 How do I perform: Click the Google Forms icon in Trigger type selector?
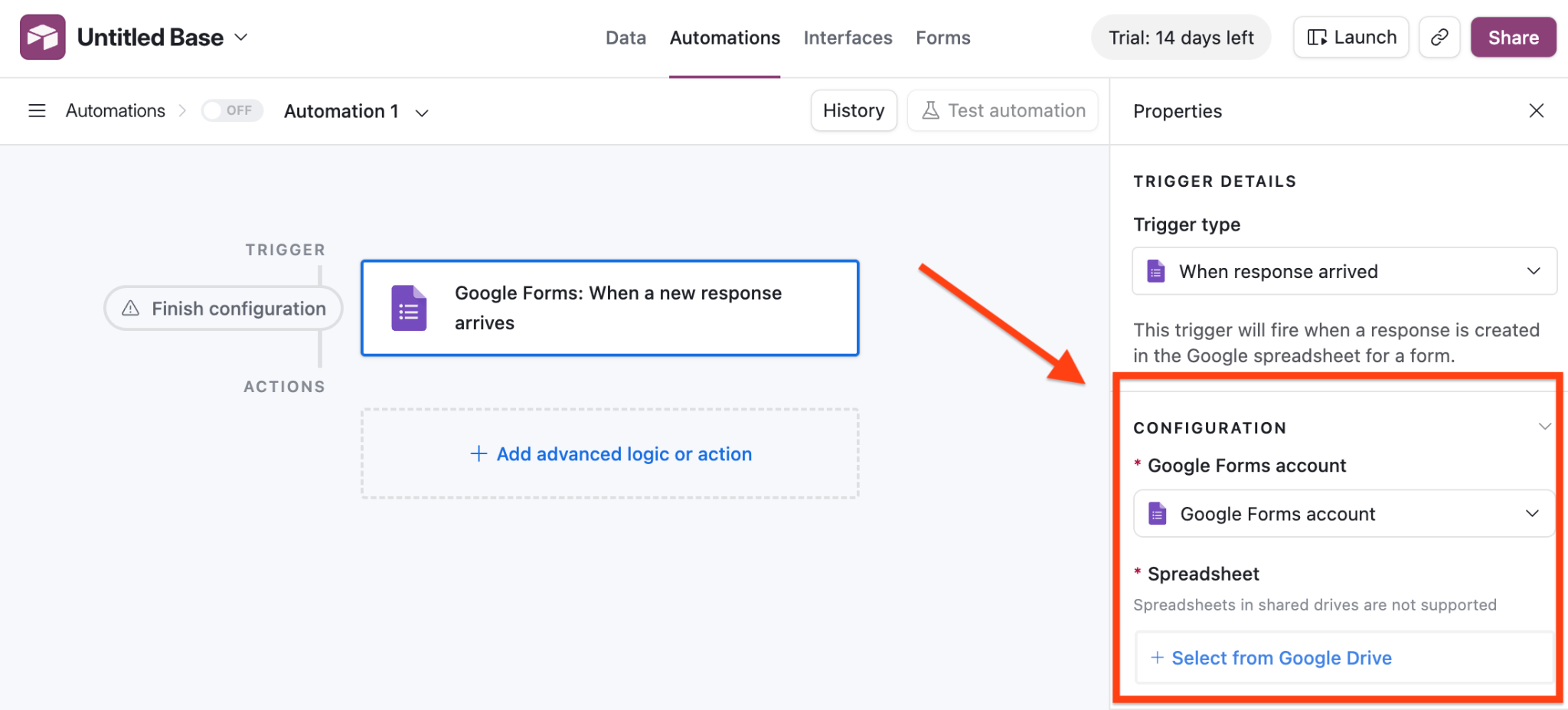coord(1155,271)
